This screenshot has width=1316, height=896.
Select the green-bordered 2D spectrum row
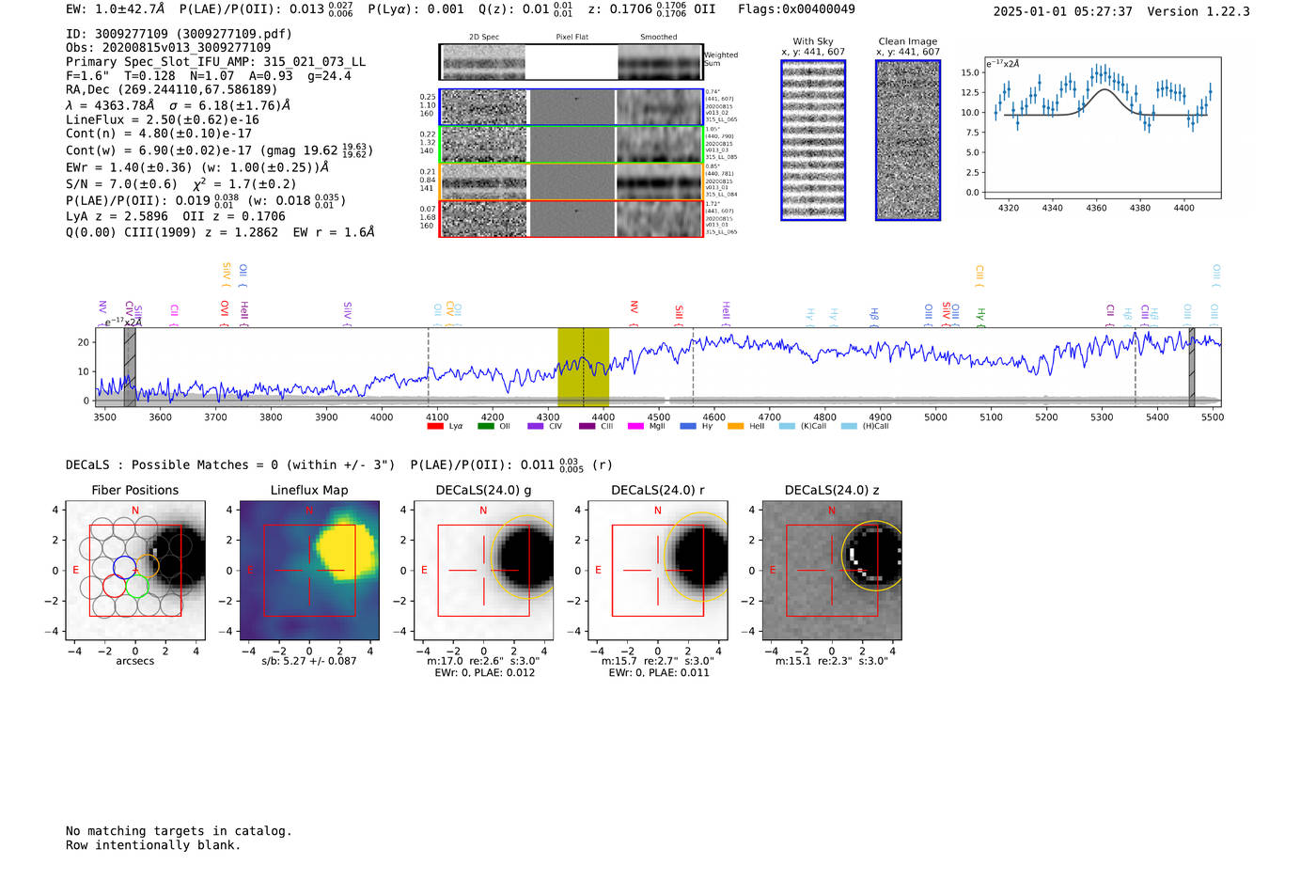572,145
